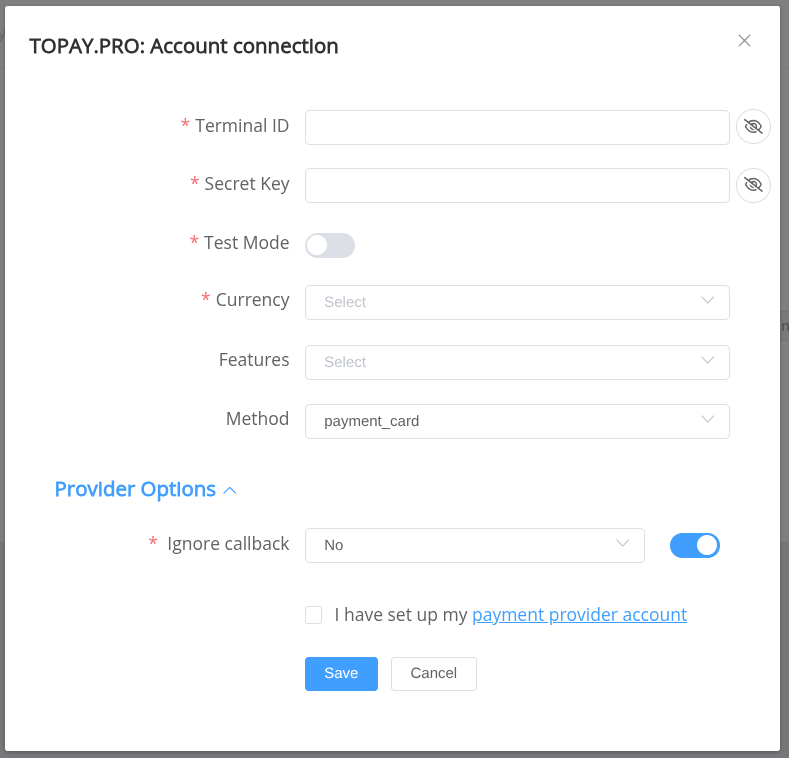789x758 pixels.
Task: Click the Currency dropdown arrow
Action: [x=708, y=301]
